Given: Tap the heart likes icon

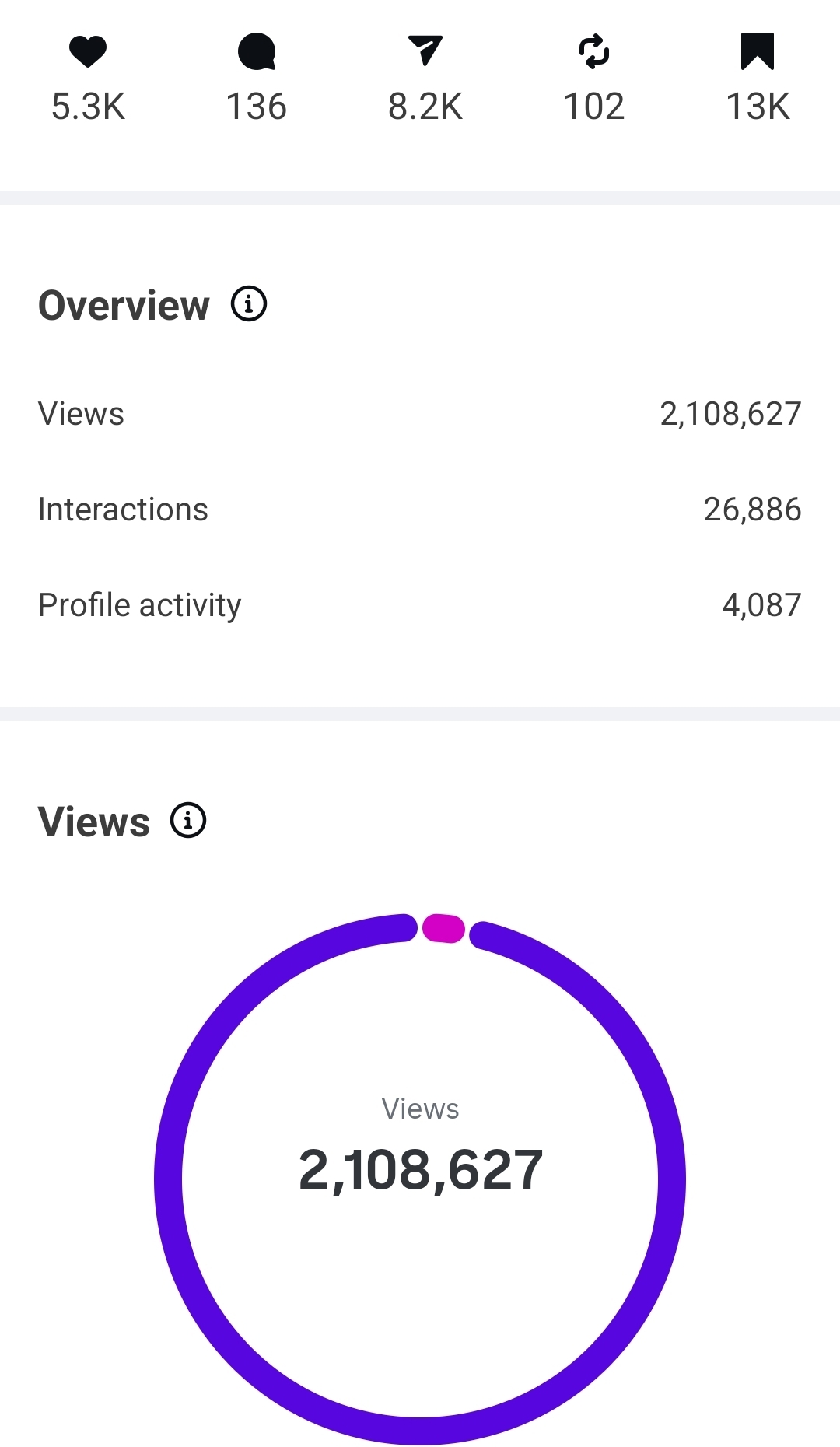Looking at the screenshot, I should pos(88,51).
